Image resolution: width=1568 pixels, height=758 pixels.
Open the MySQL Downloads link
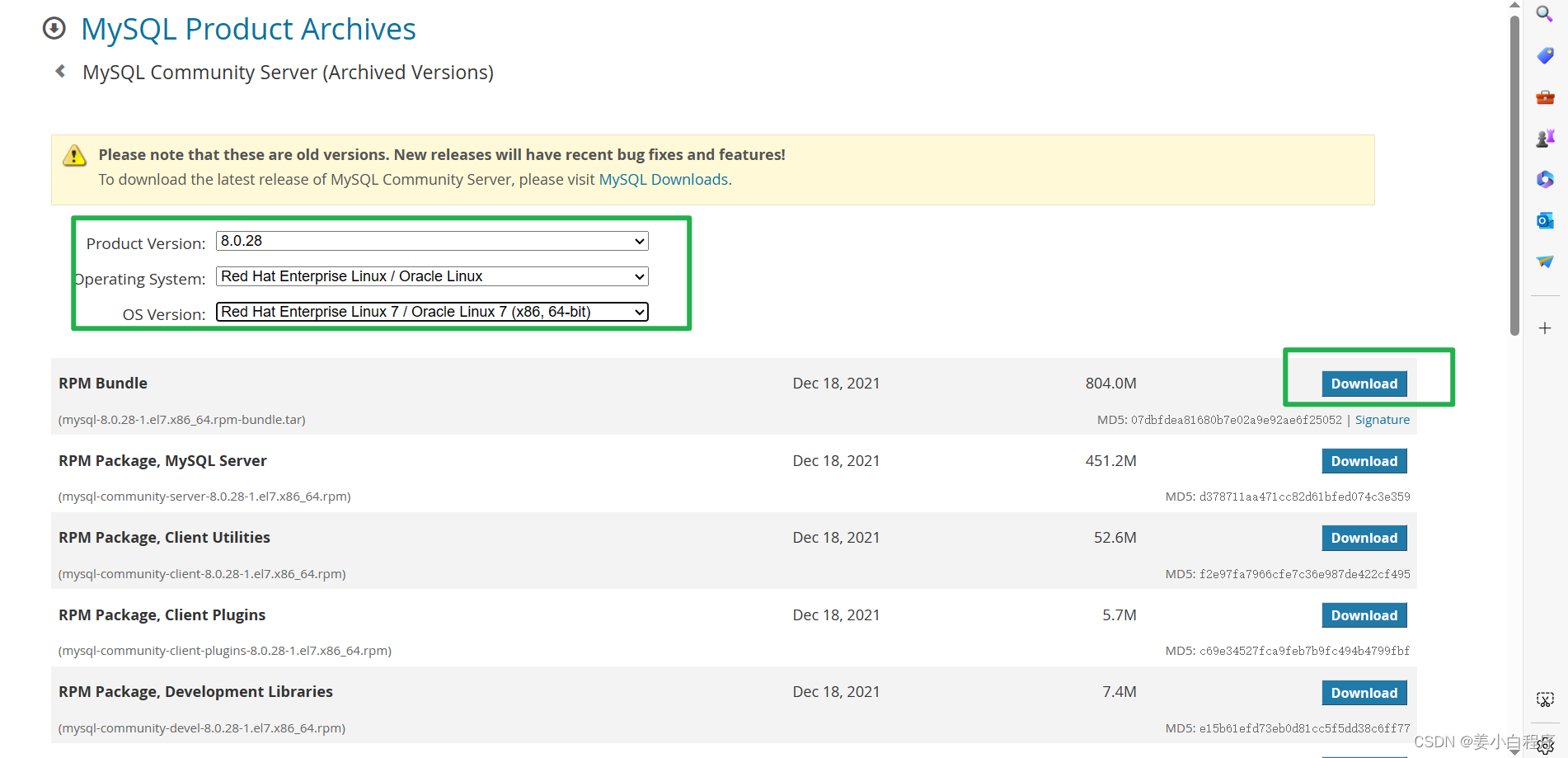point(664,180)
